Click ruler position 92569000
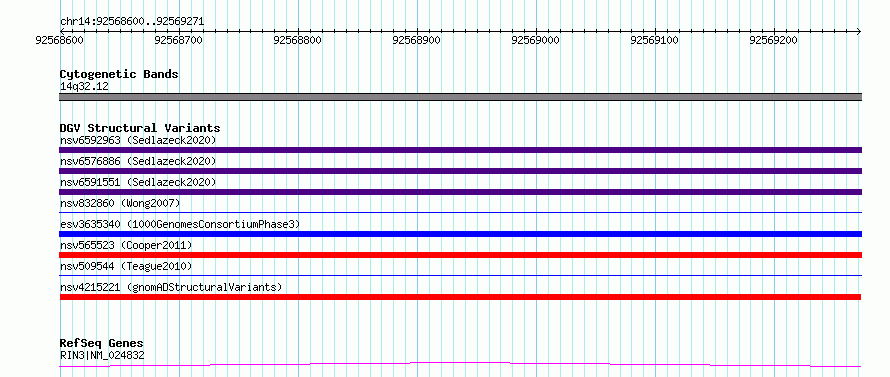Image resolution: width=890 pixels, height=377 pixels. [x=535, y=40]
